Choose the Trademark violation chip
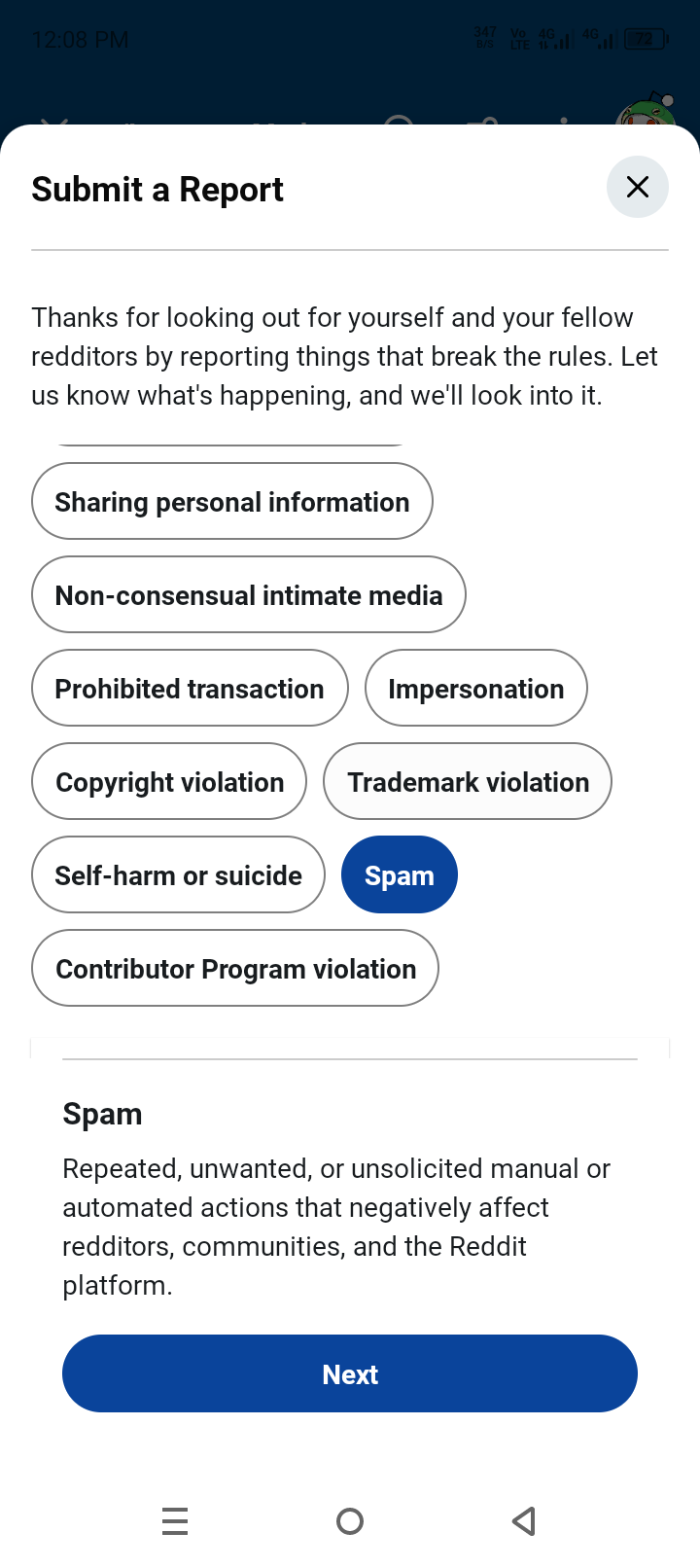The width and height of the screenshot is (700, 1568). pos(468,782)
